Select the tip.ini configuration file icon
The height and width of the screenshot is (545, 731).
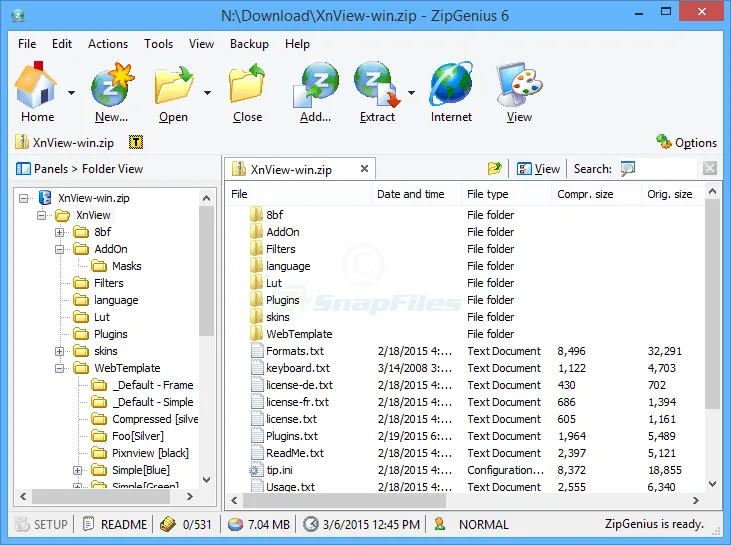tap(254, 470)
